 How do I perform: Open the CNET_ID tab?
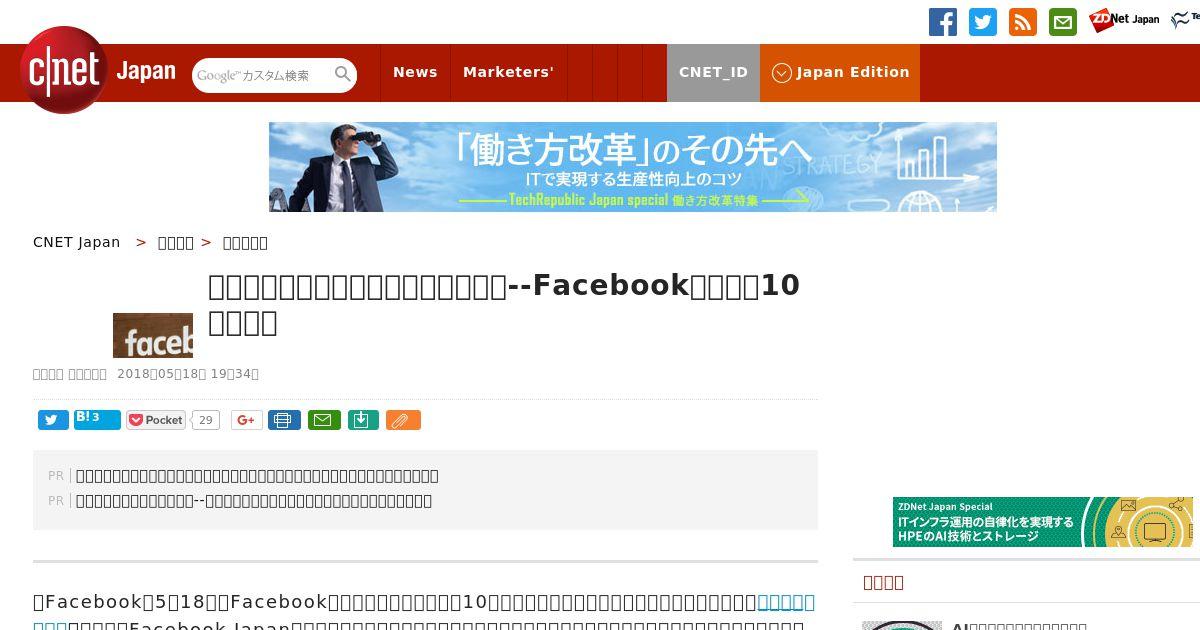[x=713, y=72]
